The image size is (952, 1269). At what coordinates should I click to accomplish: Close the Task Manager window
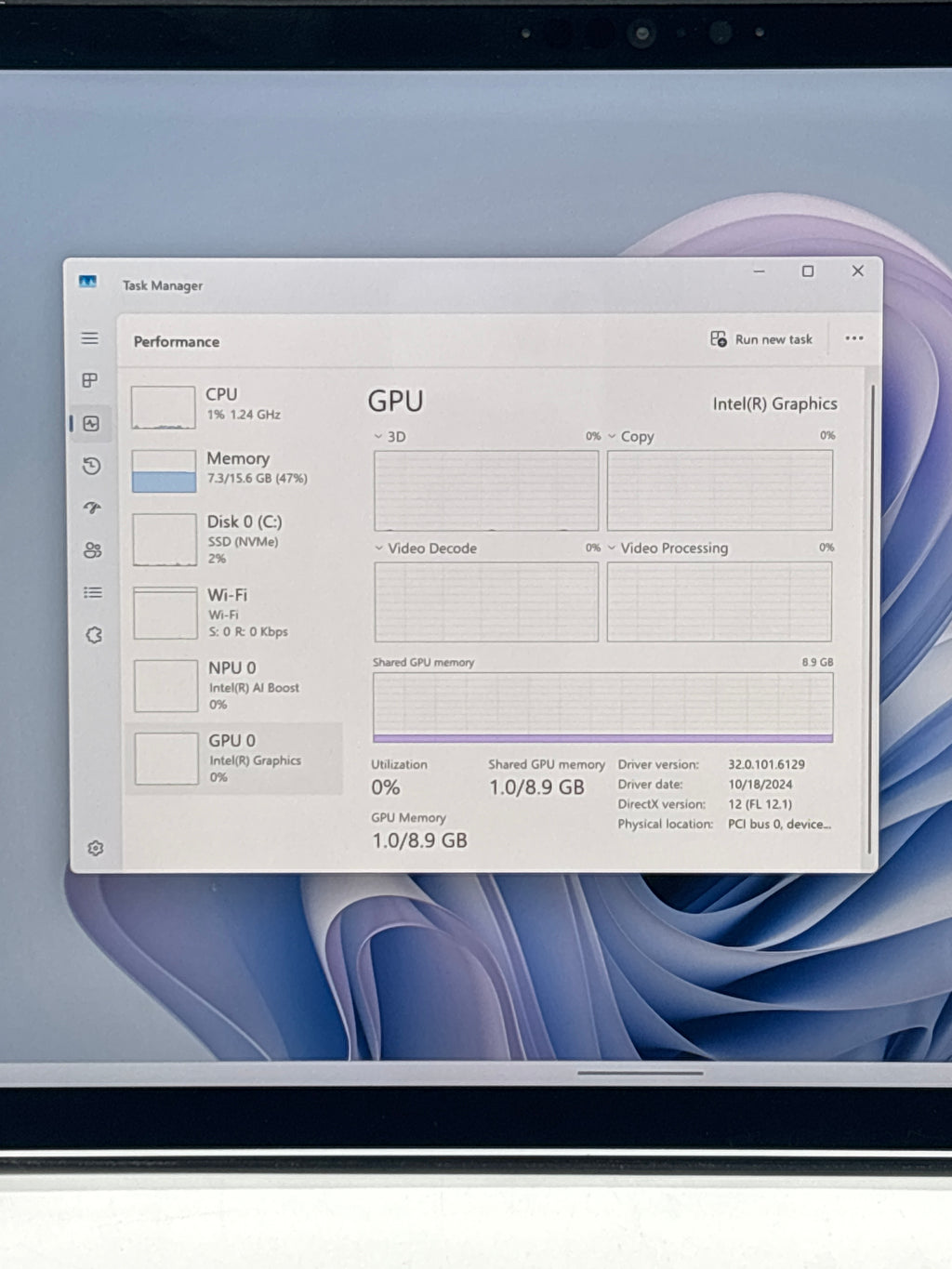pyautogui.click(x=858, y=271)
